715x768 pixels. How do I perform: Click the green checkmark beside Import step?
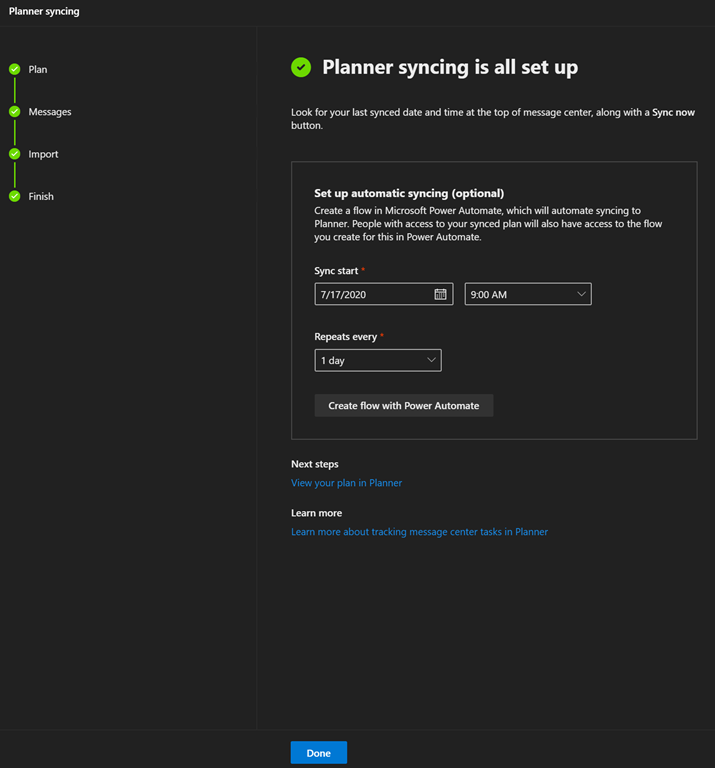pyautogui.click(x=15, y=154)
